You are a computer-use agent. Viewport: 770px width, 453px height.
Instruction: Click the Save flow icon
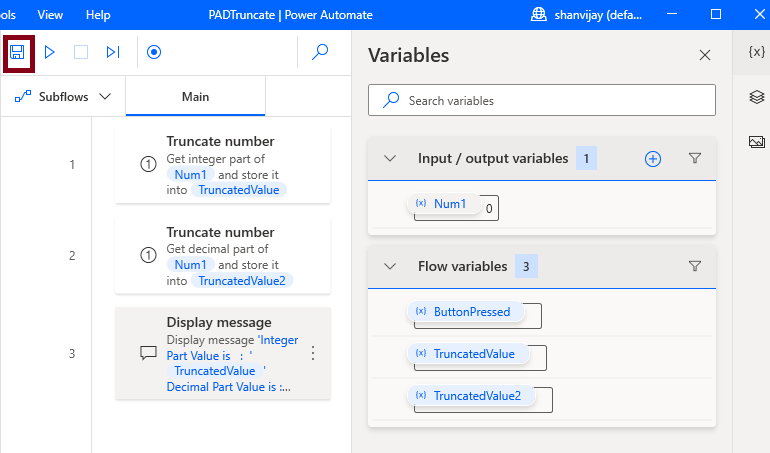click(x=17, y=52)
